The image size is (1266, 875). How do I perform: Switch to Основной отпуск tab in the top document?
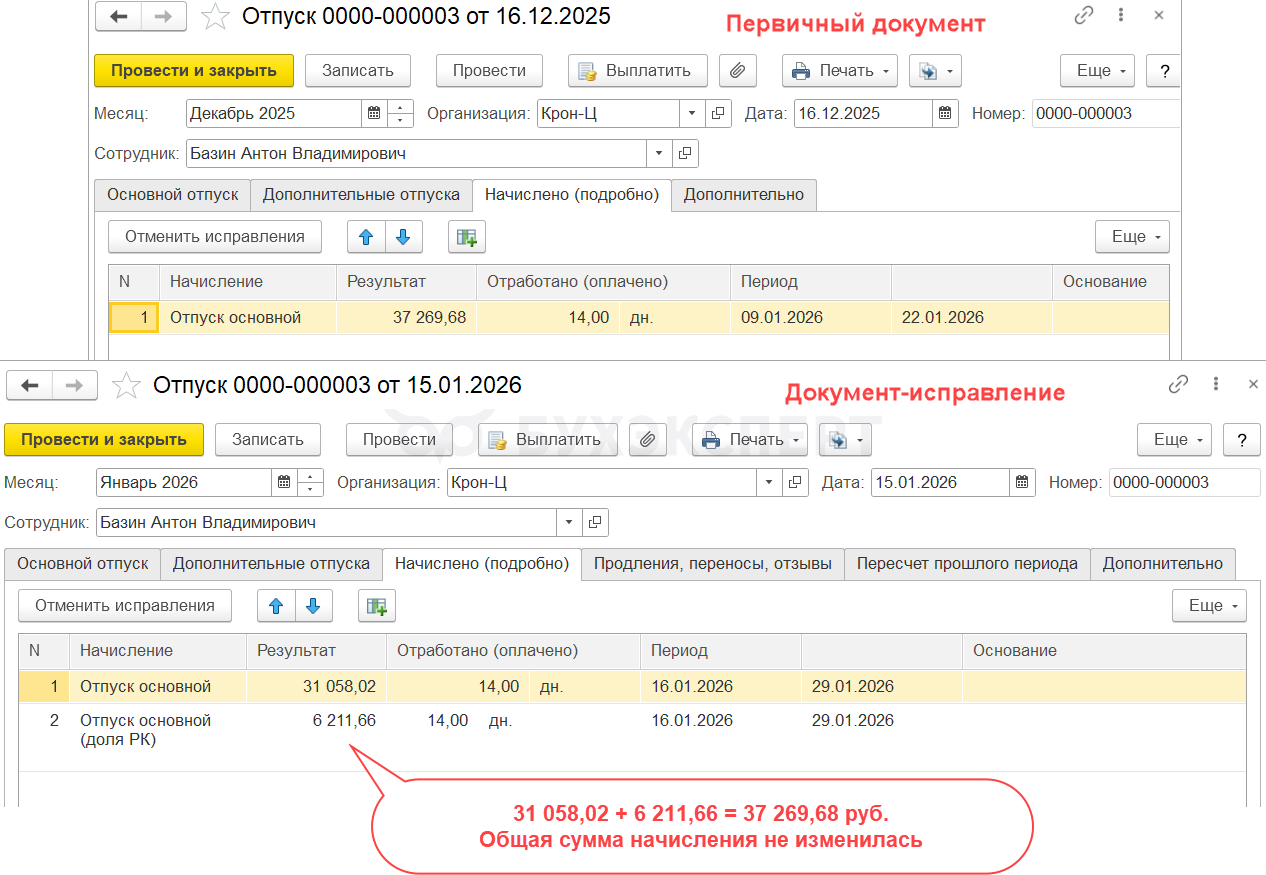coord(172,195)
